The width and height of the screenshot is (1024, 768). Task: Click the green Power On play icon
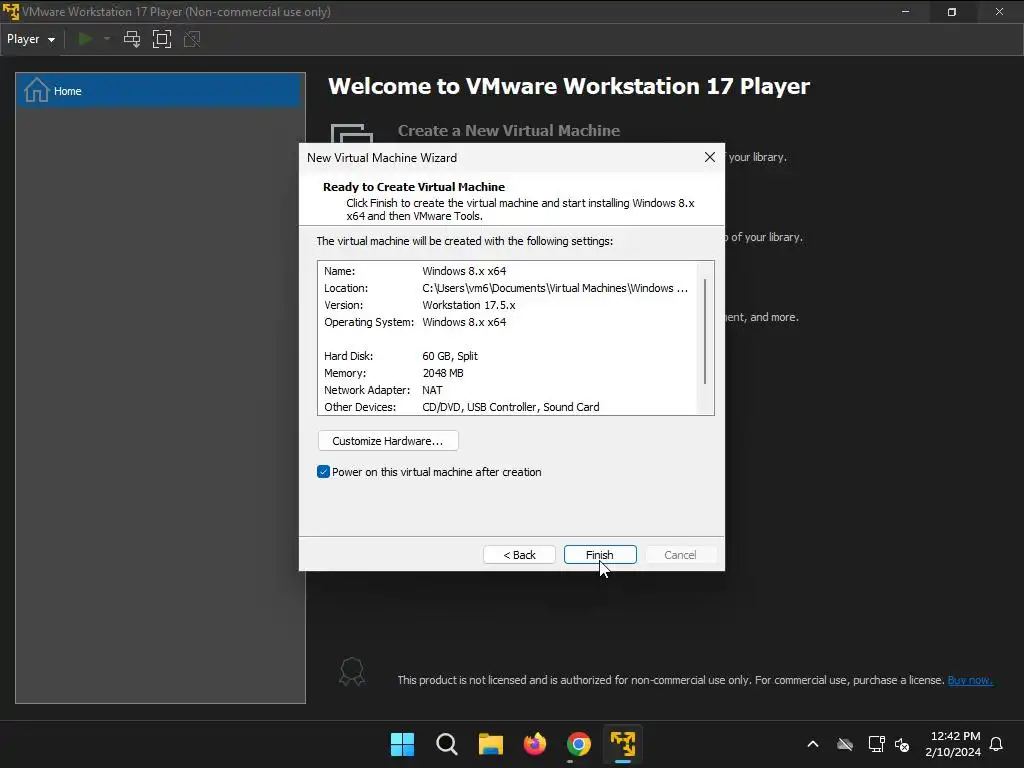click(84, 39)
